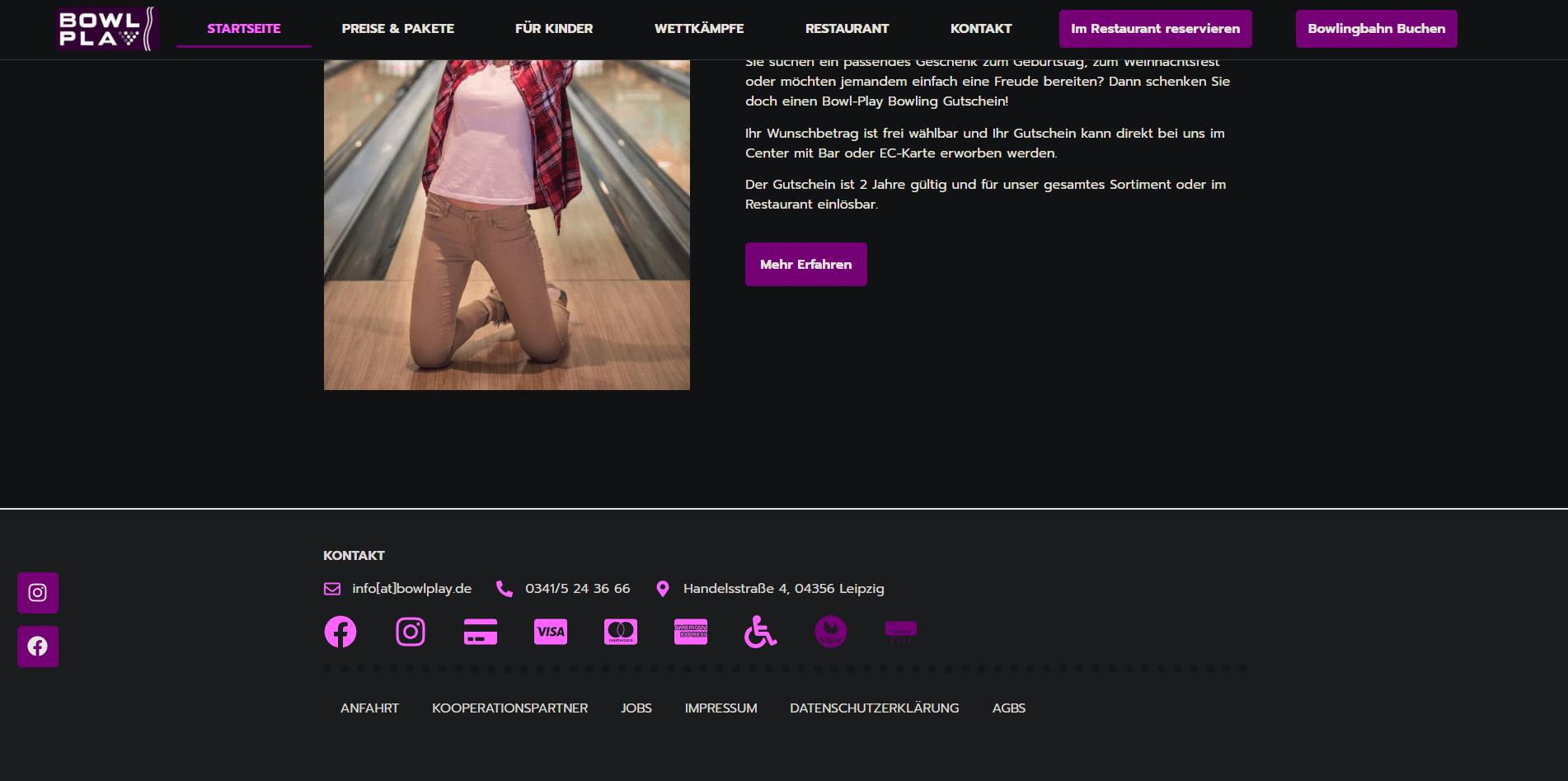This screenshot has width=1568, height=781.
Task: Open the Wettkämpfe menu item
Action: click(x=699, y=29)
